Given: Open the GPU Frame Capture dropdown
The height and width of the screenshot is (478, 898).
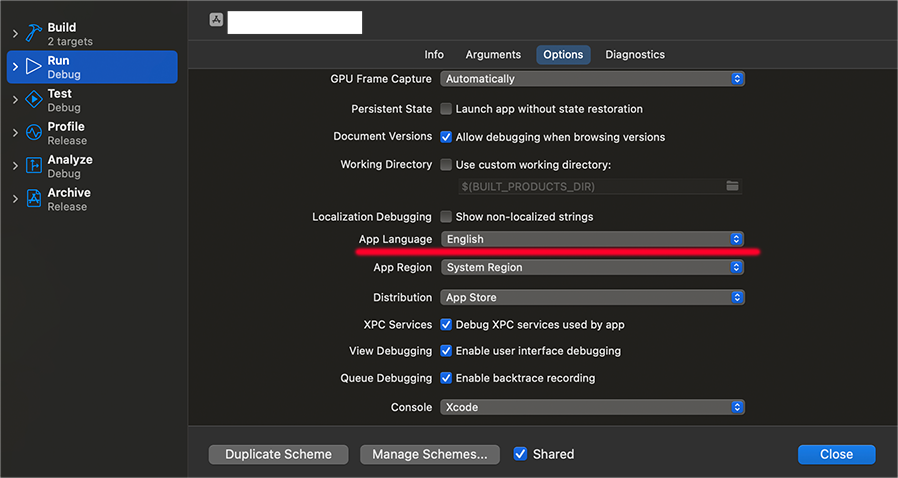Looking at the screenshot, I should point(592,79).
